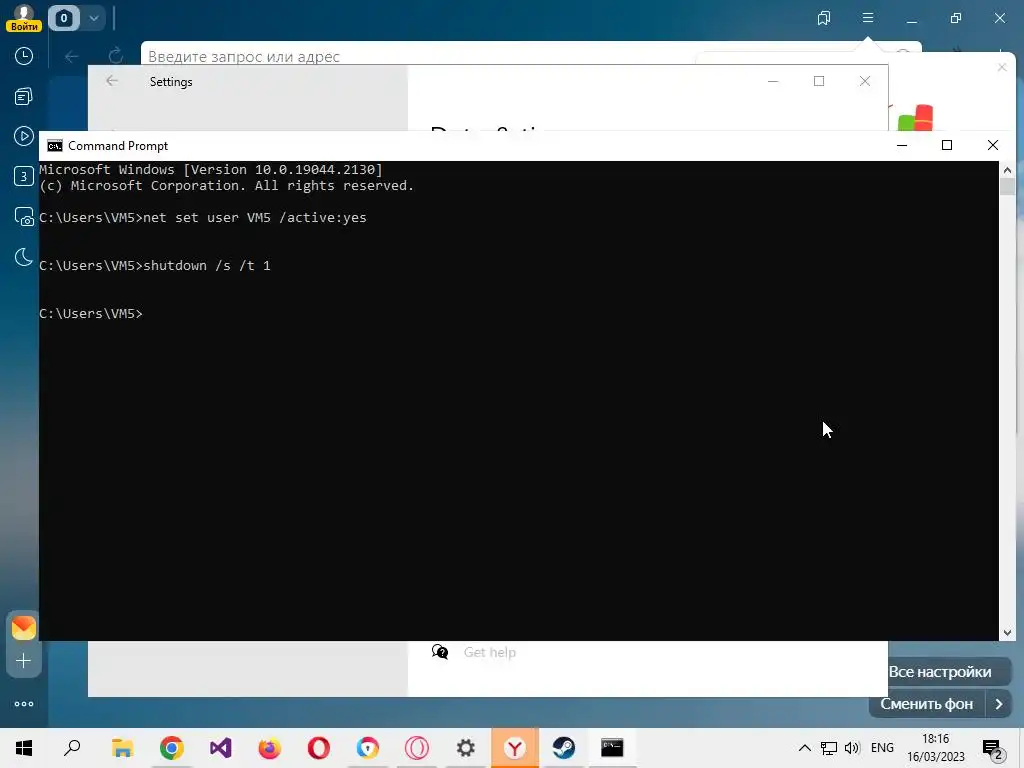Click Get help link in Settings

[490, 652]
